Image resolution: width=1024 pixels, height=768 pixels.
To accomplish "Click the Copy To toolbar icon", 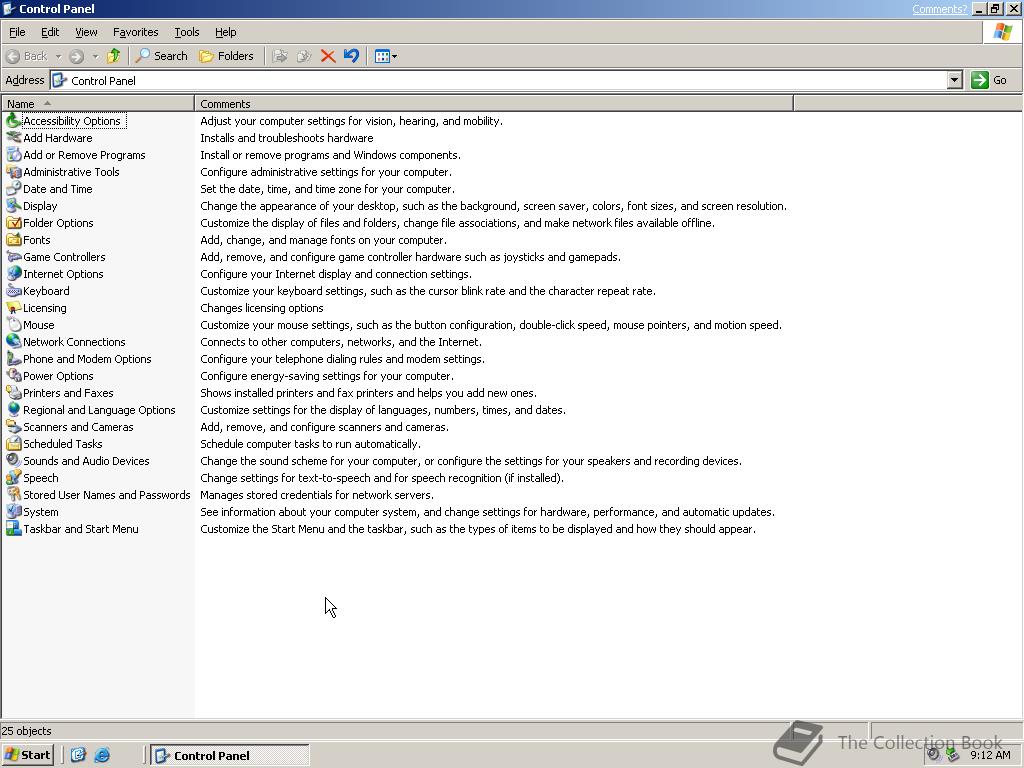I will [304, 56].
